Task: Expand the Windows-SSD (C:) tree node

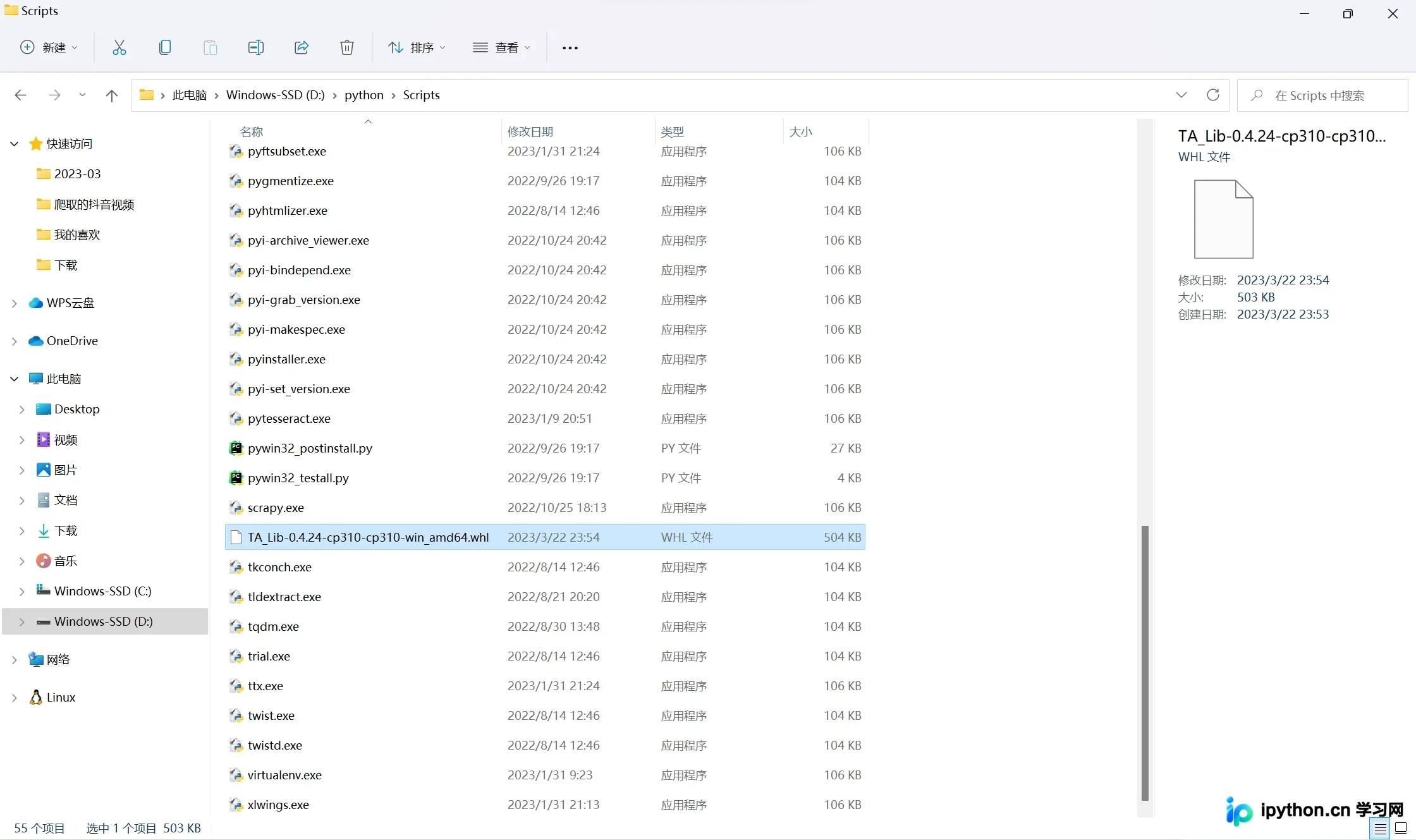Action: (22, 591)
